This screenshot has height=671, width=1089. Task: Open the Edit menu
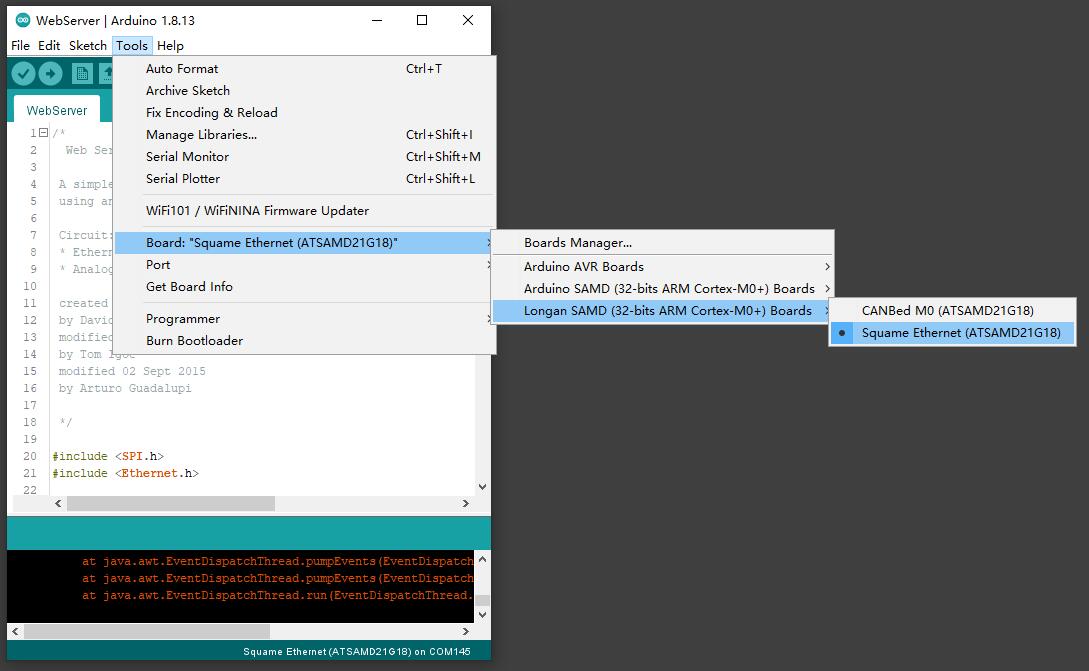pos(49,45)
